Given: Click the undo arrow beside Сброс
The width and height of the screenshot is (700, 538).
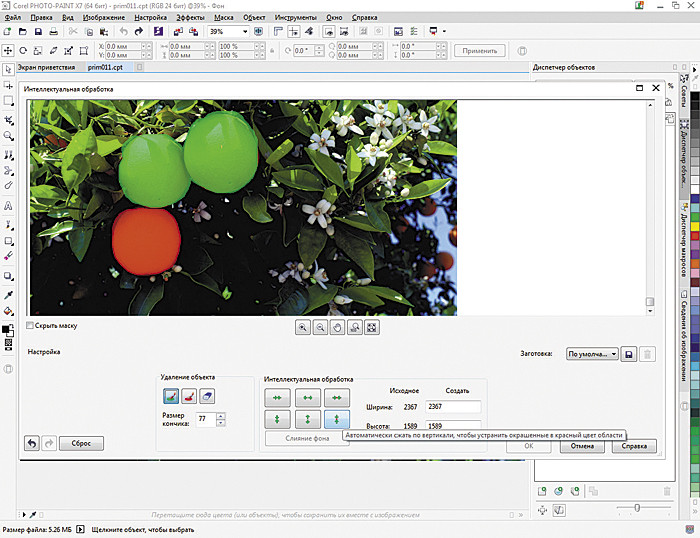Looking at the screenshot, I should pos(32,443).
